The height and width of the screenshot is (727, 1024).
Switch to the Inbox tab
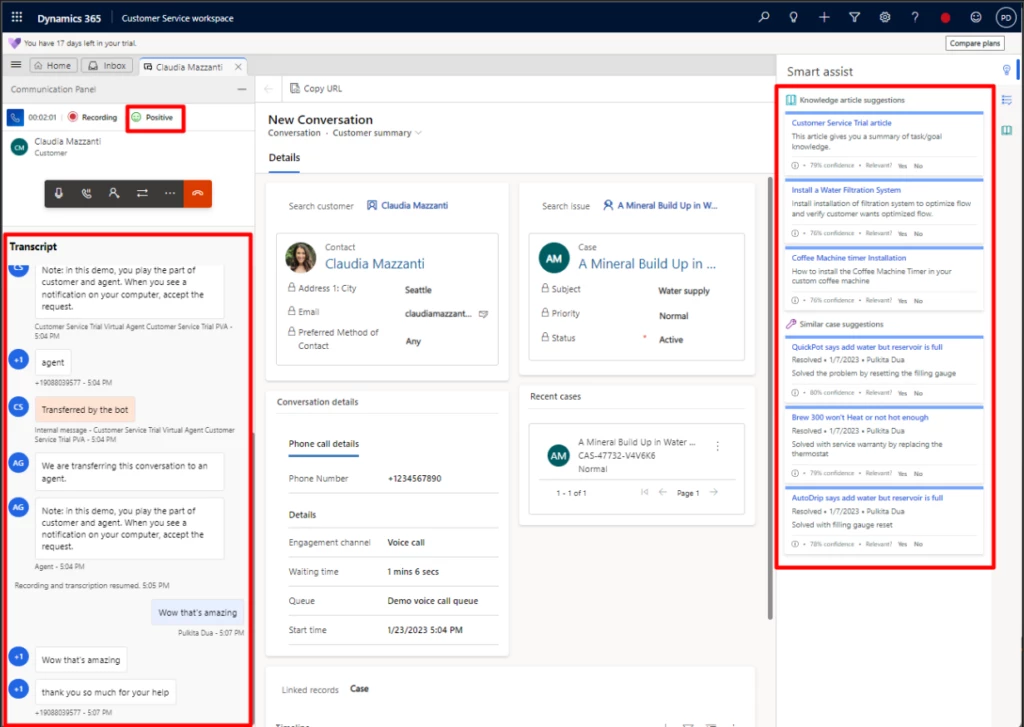[x=108, y=66]
